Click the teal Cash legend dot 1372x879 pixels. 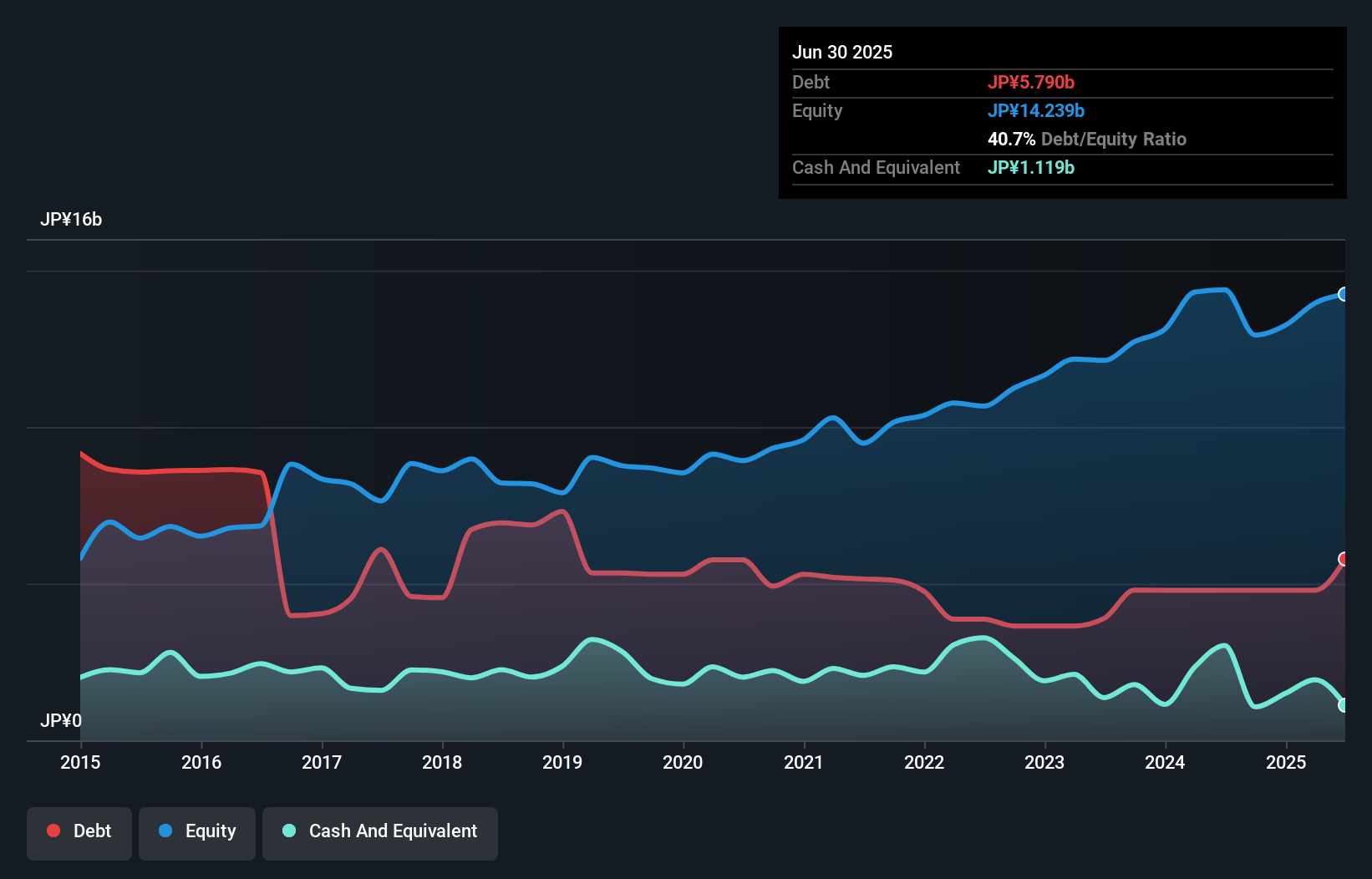[x=289, y=831]
